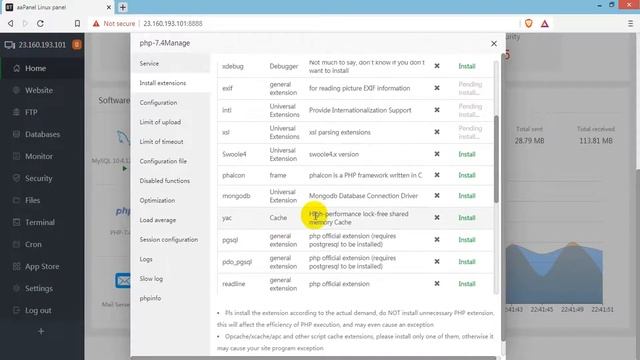Click the extensions list scrollbar thumb

(496, 159)
